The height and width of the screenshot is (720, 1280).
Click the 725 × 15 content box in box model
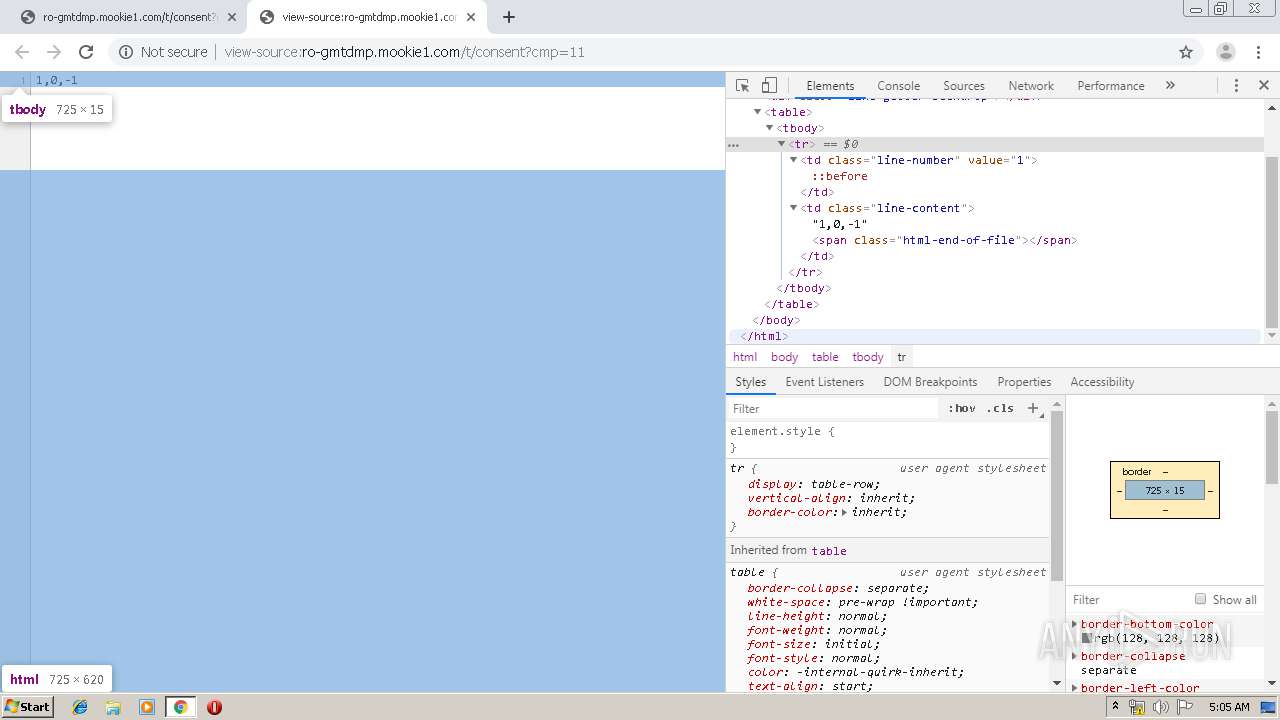pyautogui.click(x=1165, y=490)
